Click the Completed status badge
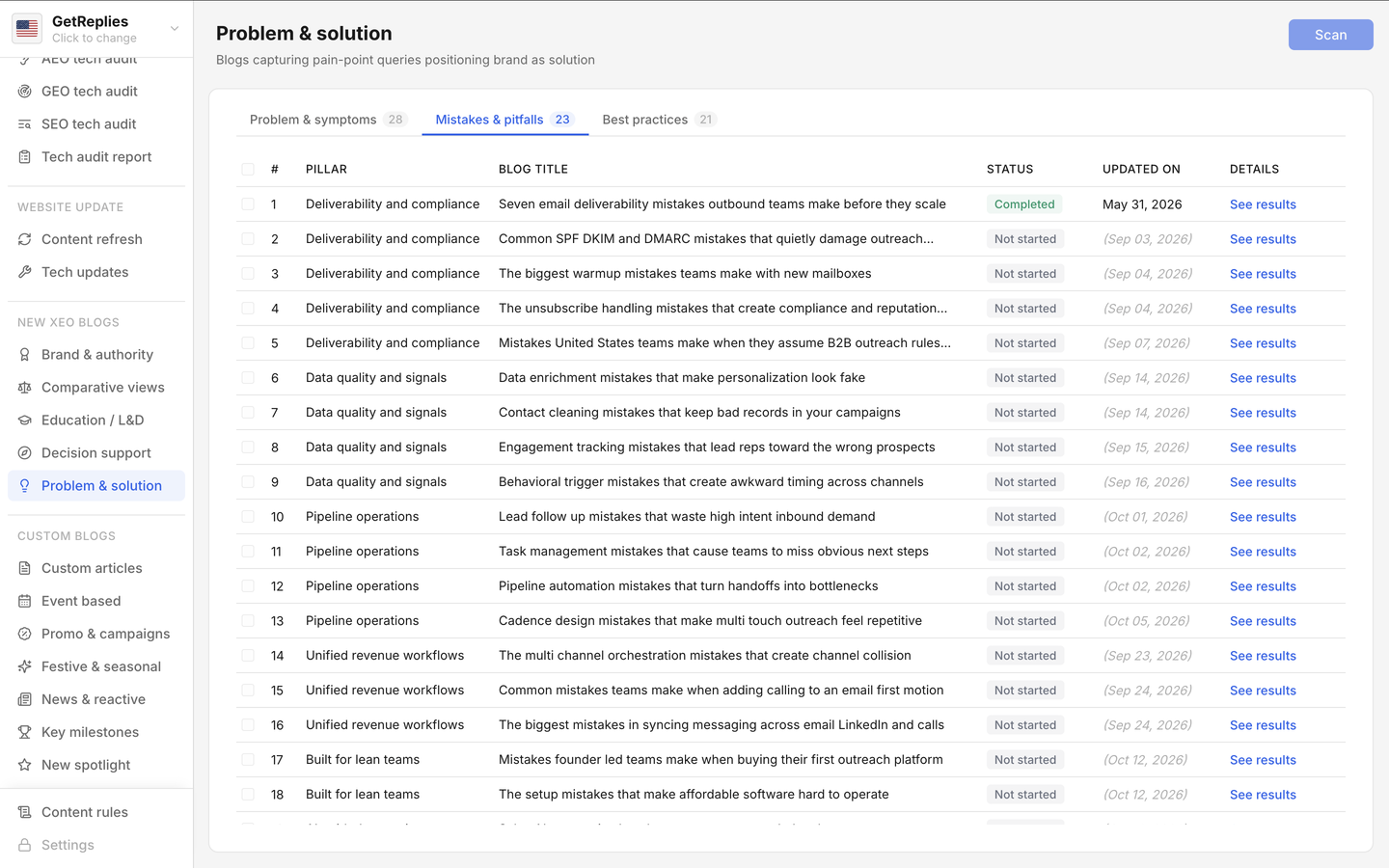Image resolution: width=1389 pixels, height=868 pixels. pyautogui.click(x=1024, y=204)
